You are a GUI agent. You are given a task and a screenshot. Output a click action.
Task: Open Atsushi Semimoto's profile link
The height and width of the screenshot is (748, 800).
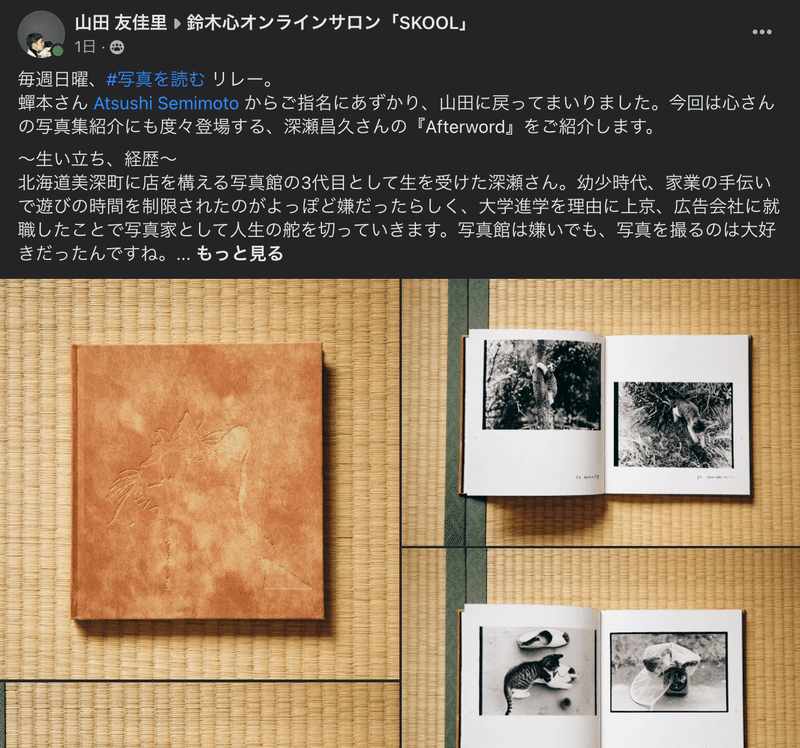click(x=166, y=103)
